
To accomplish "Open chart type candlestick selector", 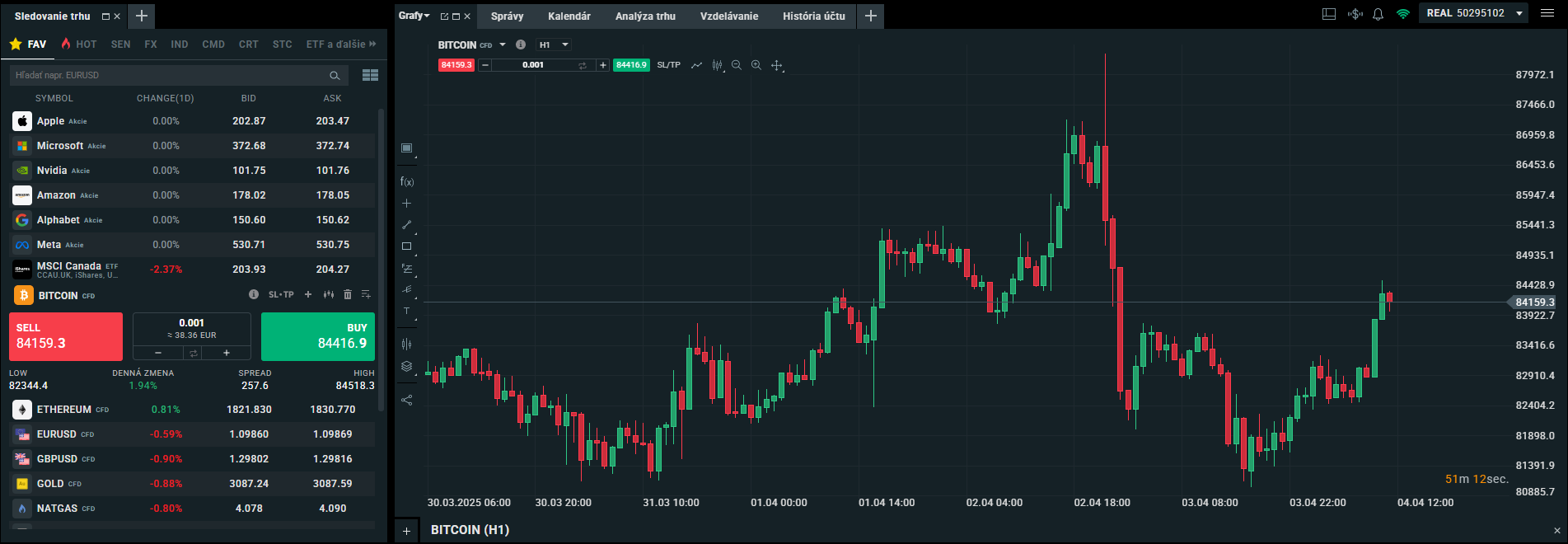I will pyautogui.click(x=717, y=65).
